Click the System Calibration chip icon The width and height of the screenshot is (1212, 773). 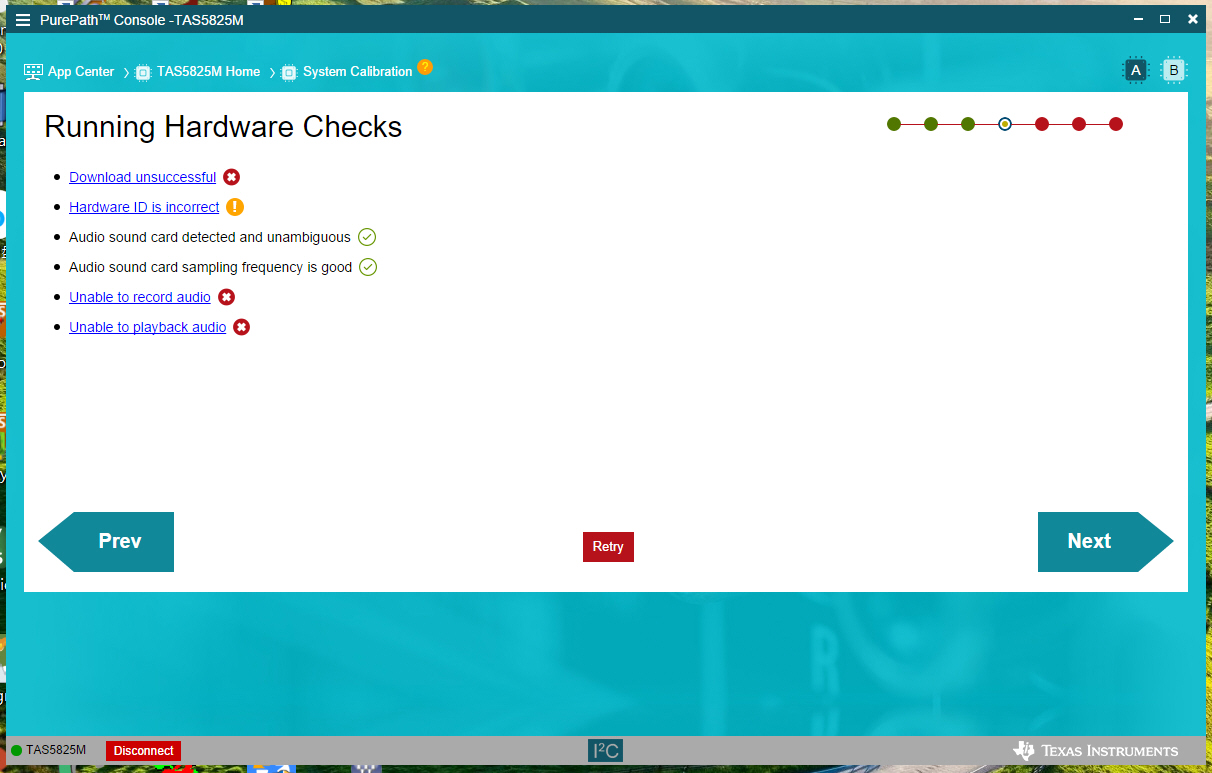289,72
